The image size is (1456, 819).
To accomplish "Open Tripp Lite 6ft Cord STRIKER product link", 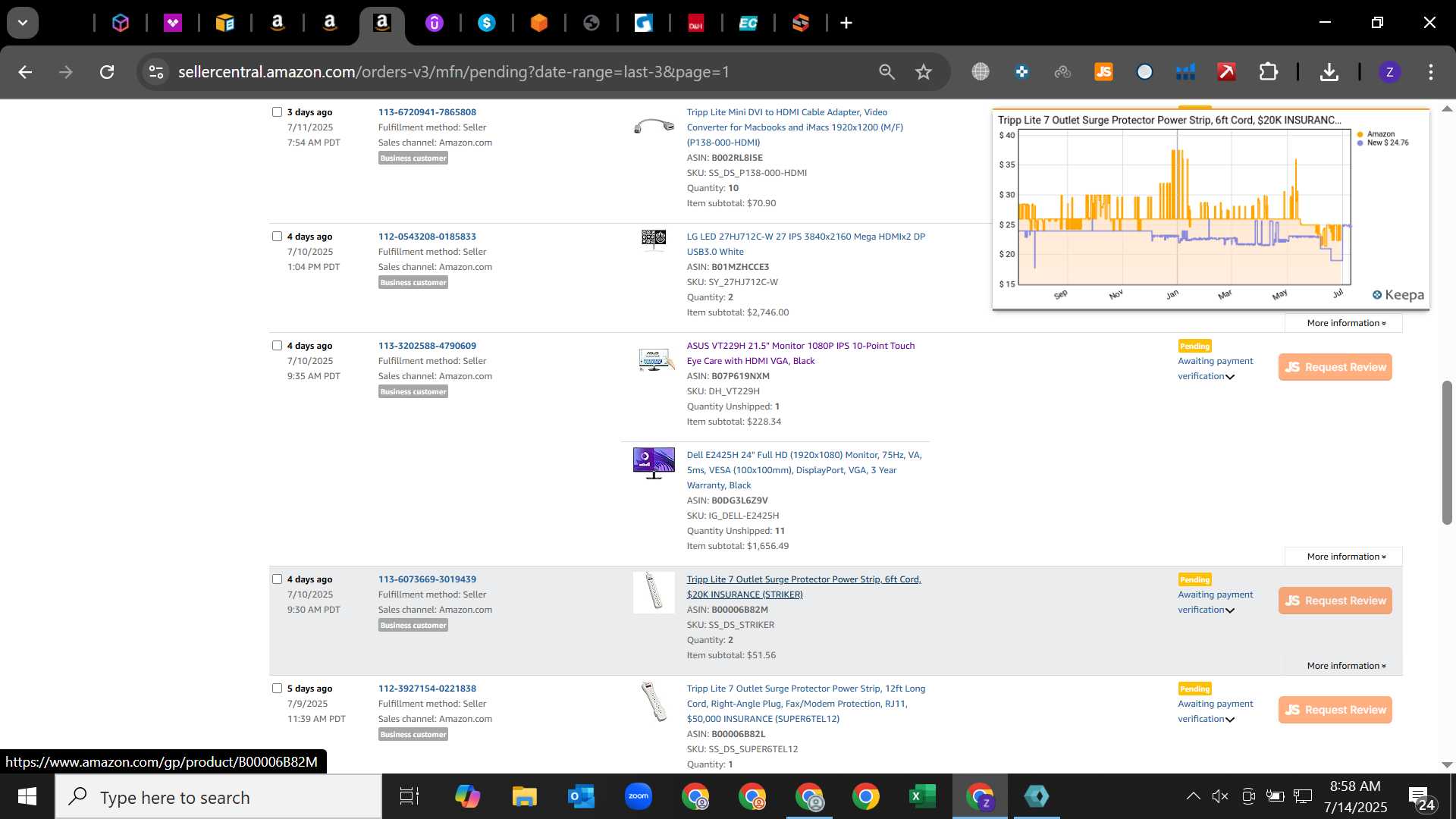I will point(804,587).
